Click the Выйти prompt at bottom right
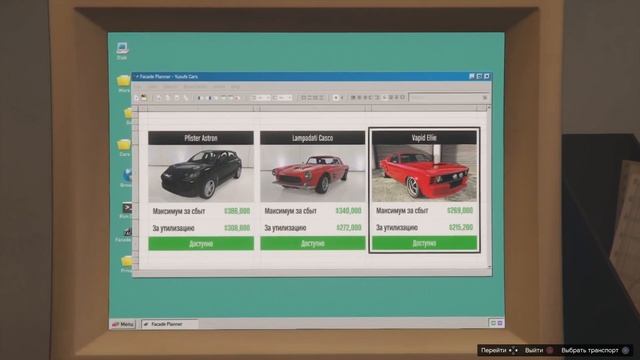Image resolution: width=640 pixels, height=360 pixels. pyautogui.click(x=539, y=350)
